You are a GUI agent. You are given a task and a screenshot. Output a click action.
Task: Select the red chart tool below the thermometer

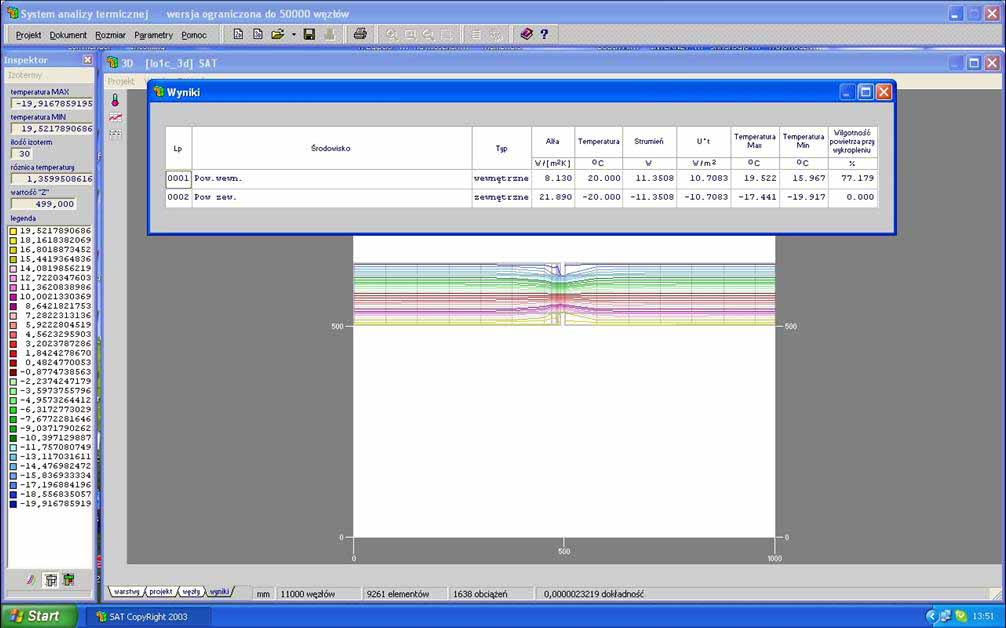point(115,117)
